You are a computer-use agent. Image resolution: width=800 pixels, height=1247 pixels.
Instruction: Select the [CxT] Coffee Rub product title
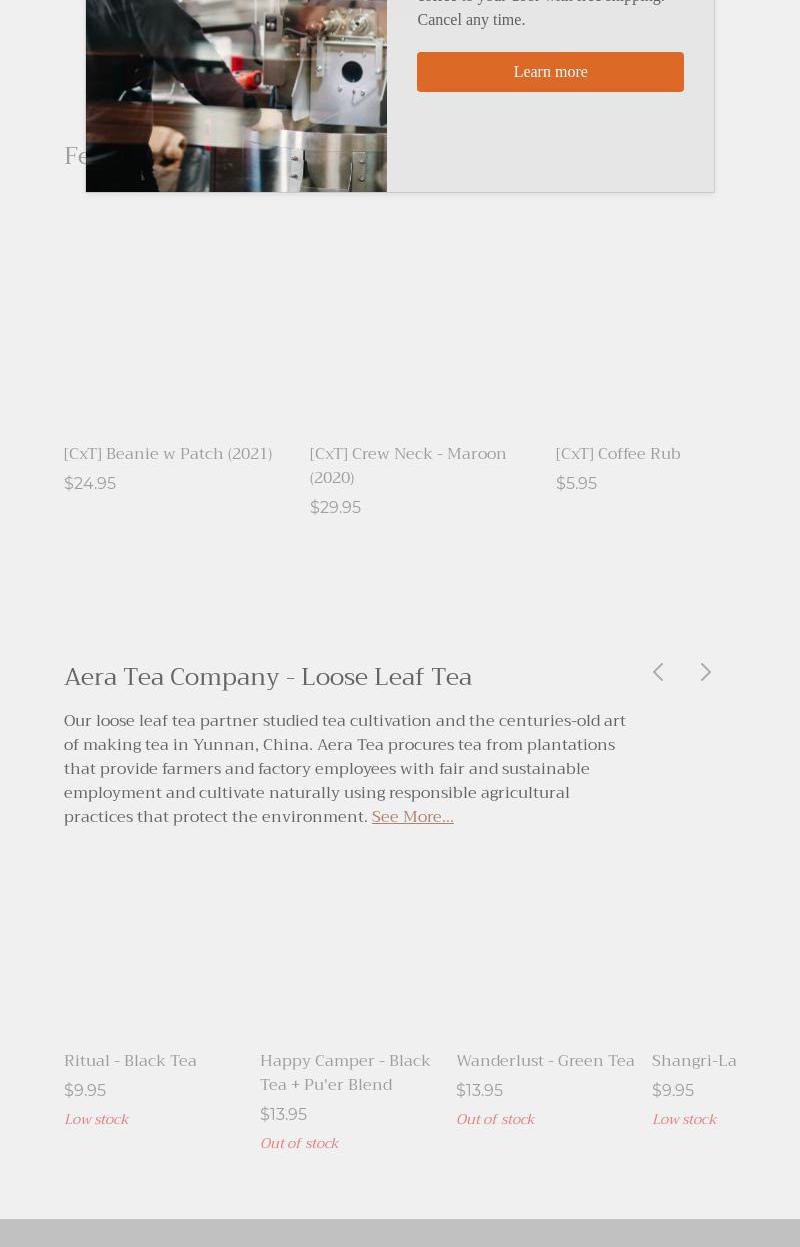point(618,454)
